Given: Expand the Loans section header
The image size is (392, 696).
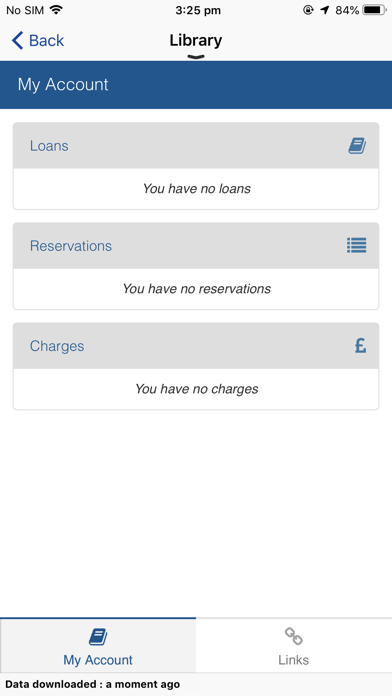Looking at the screenshot, I should 196,146.
